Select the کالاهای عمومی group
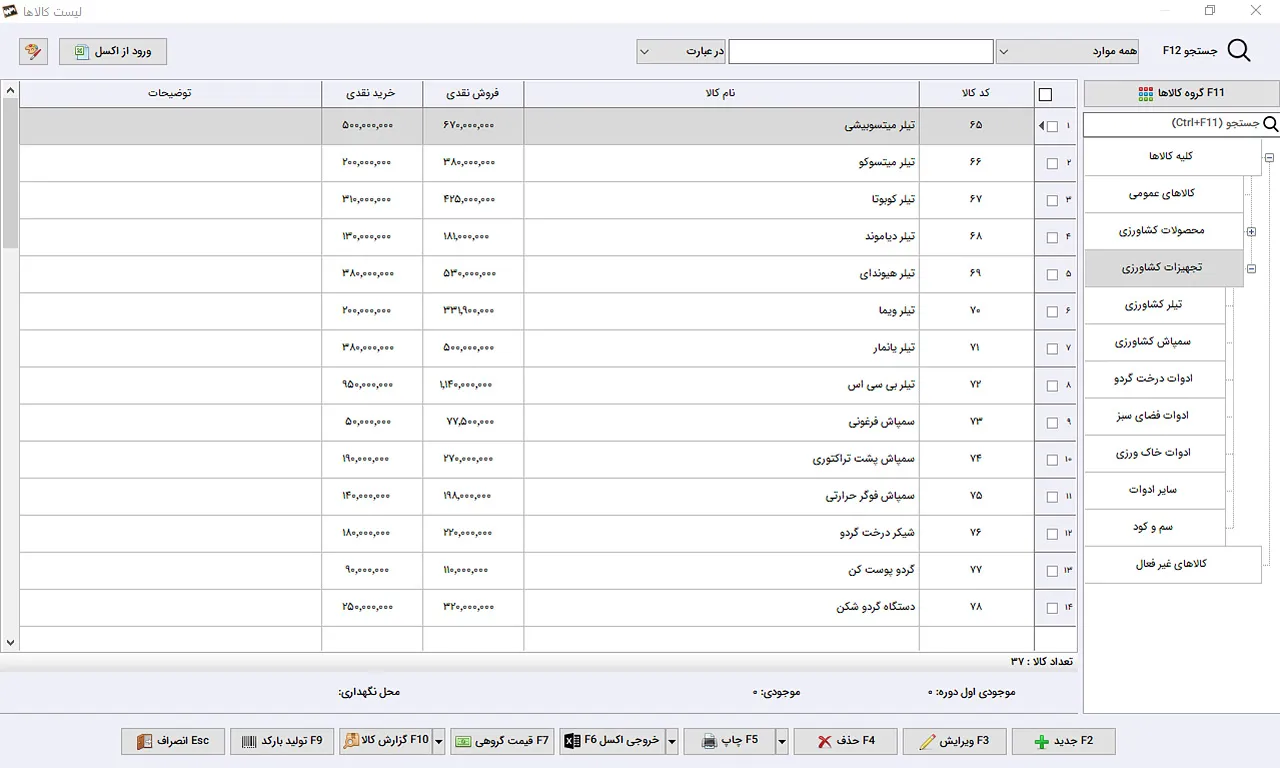The width and height of the screenshot is (1280, 768). tap(1164, 194)
